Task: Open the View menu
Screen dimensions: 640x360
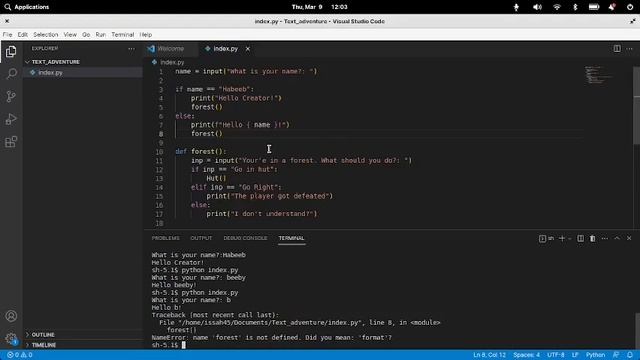Action: click(x=70, y=35)
